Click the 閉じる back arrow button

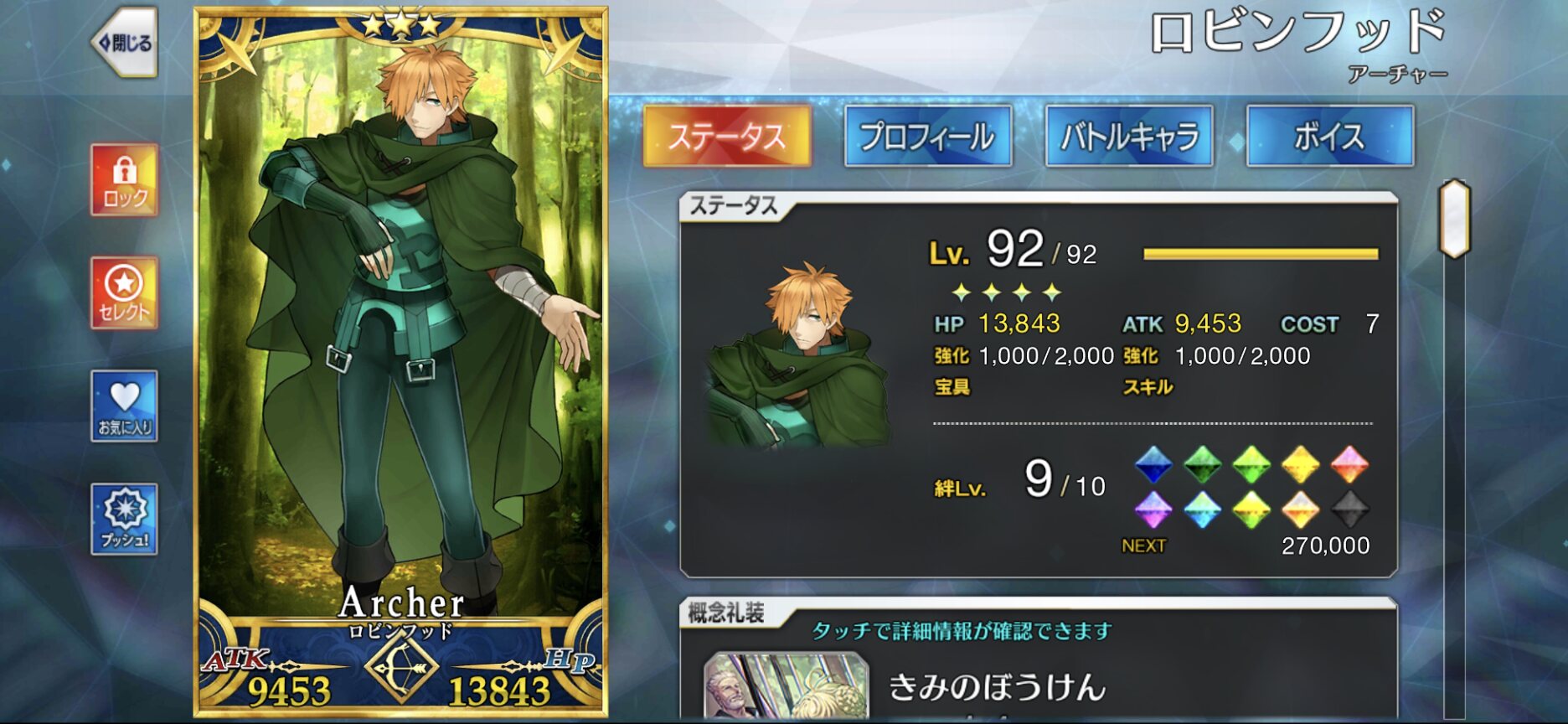124,42
